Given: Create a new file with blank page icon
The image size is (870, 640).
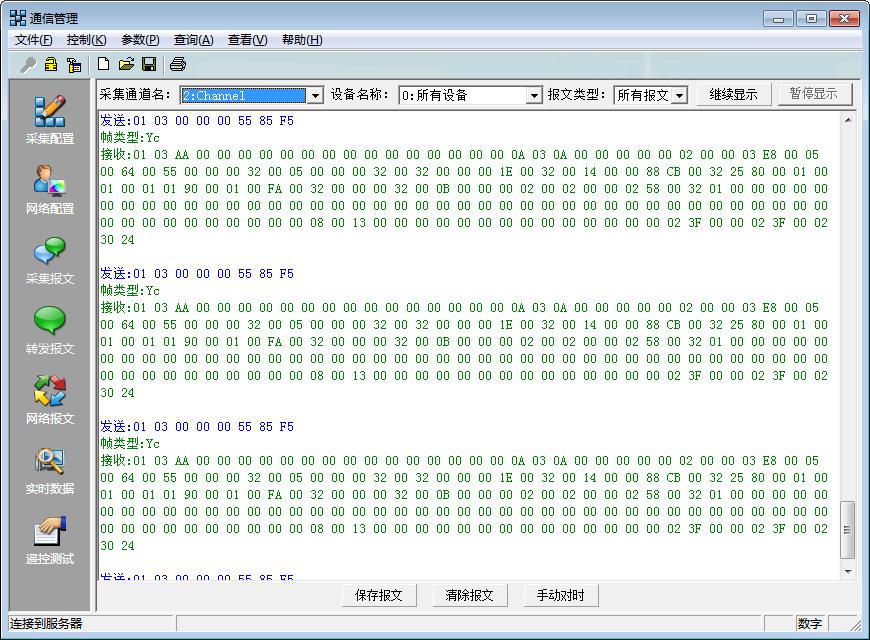Looking at the screenshot, I should pyautogui.click(x=103, y=64).
